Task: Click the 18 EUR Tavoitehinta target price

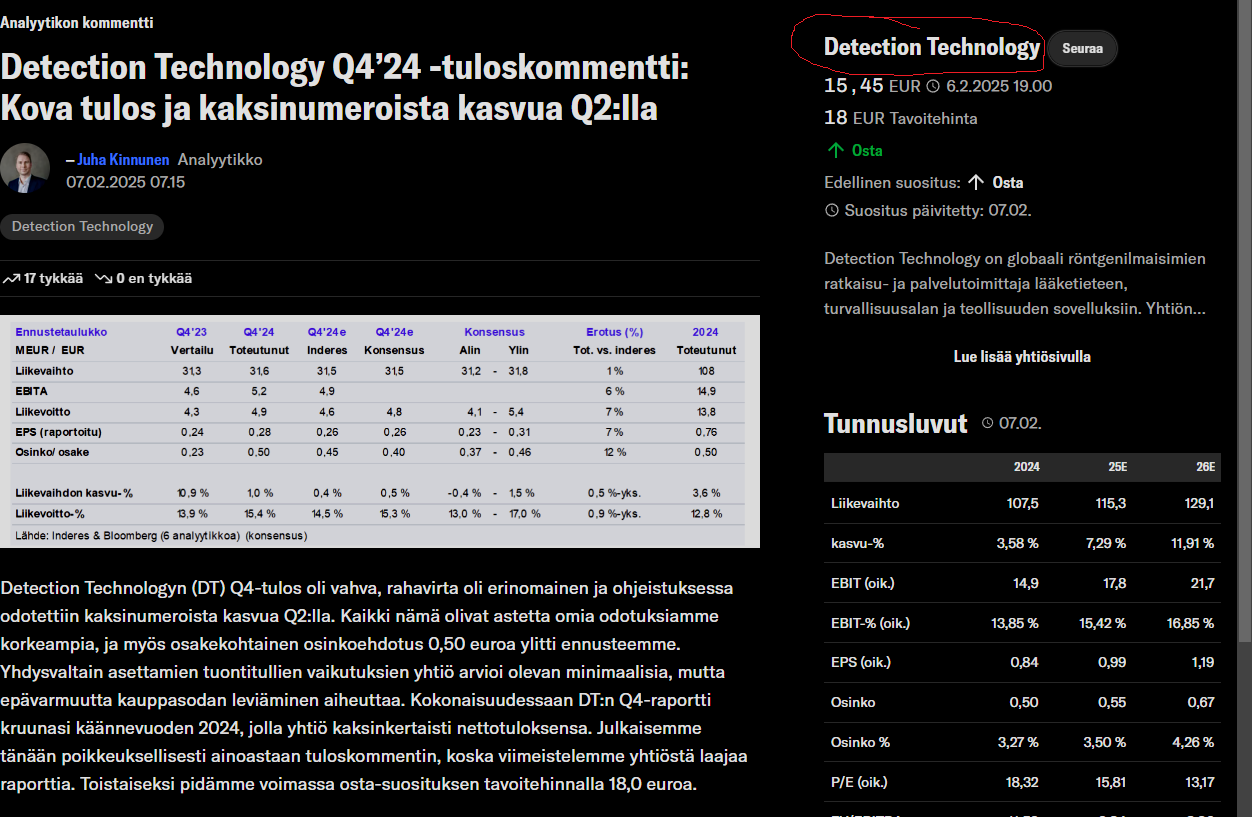Action: click(901, 118)
